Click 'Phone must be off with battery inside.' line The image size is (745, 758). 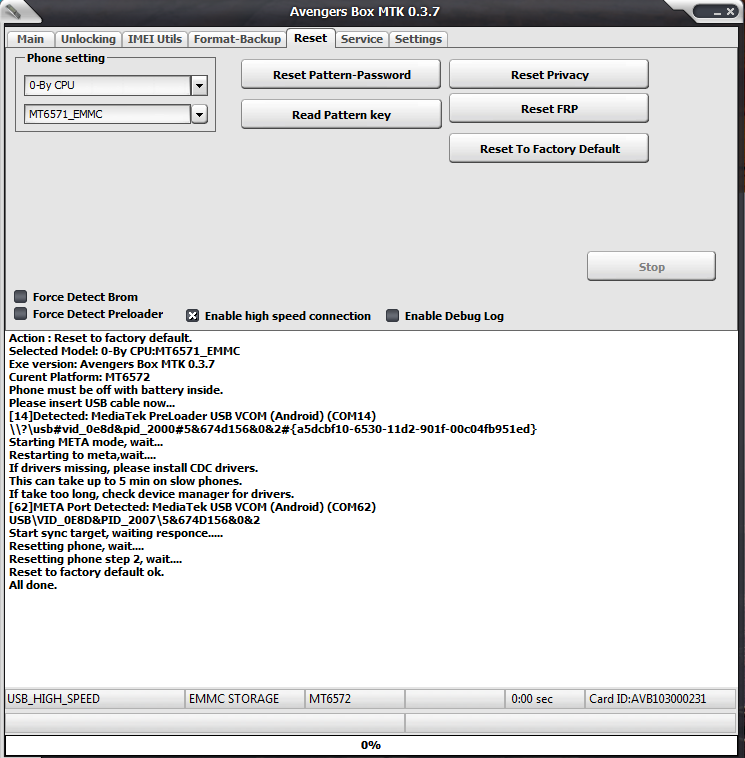click(116, 390)
